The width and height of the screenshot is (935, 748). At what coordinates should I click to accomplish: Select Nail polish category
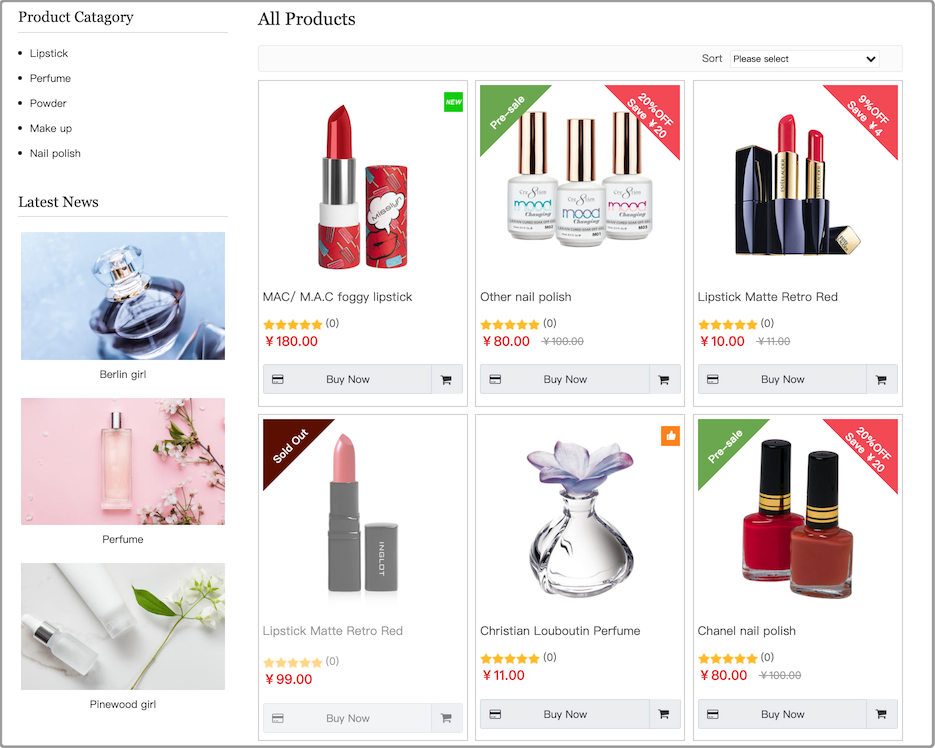(55, 153)
